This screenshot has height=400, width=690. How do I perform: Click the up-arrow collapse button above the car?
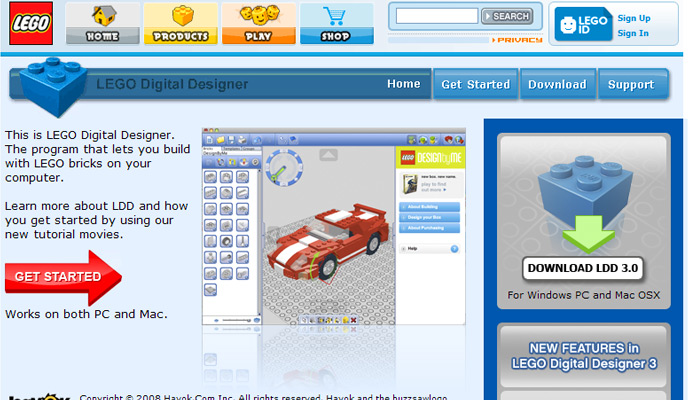(329, 154)
